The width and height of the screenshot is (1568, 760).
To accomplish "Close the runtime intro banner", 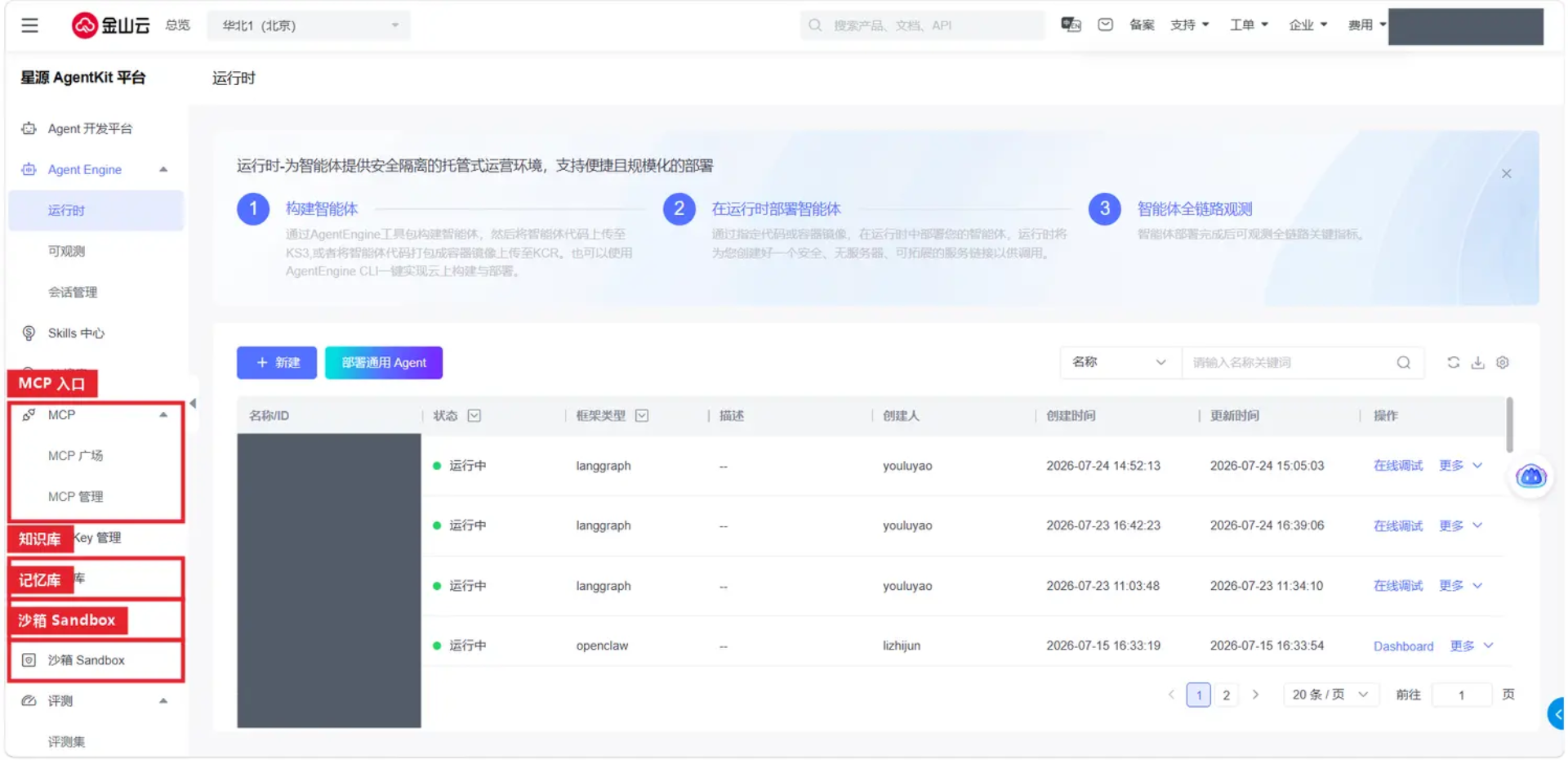I will pos(1507,173).
